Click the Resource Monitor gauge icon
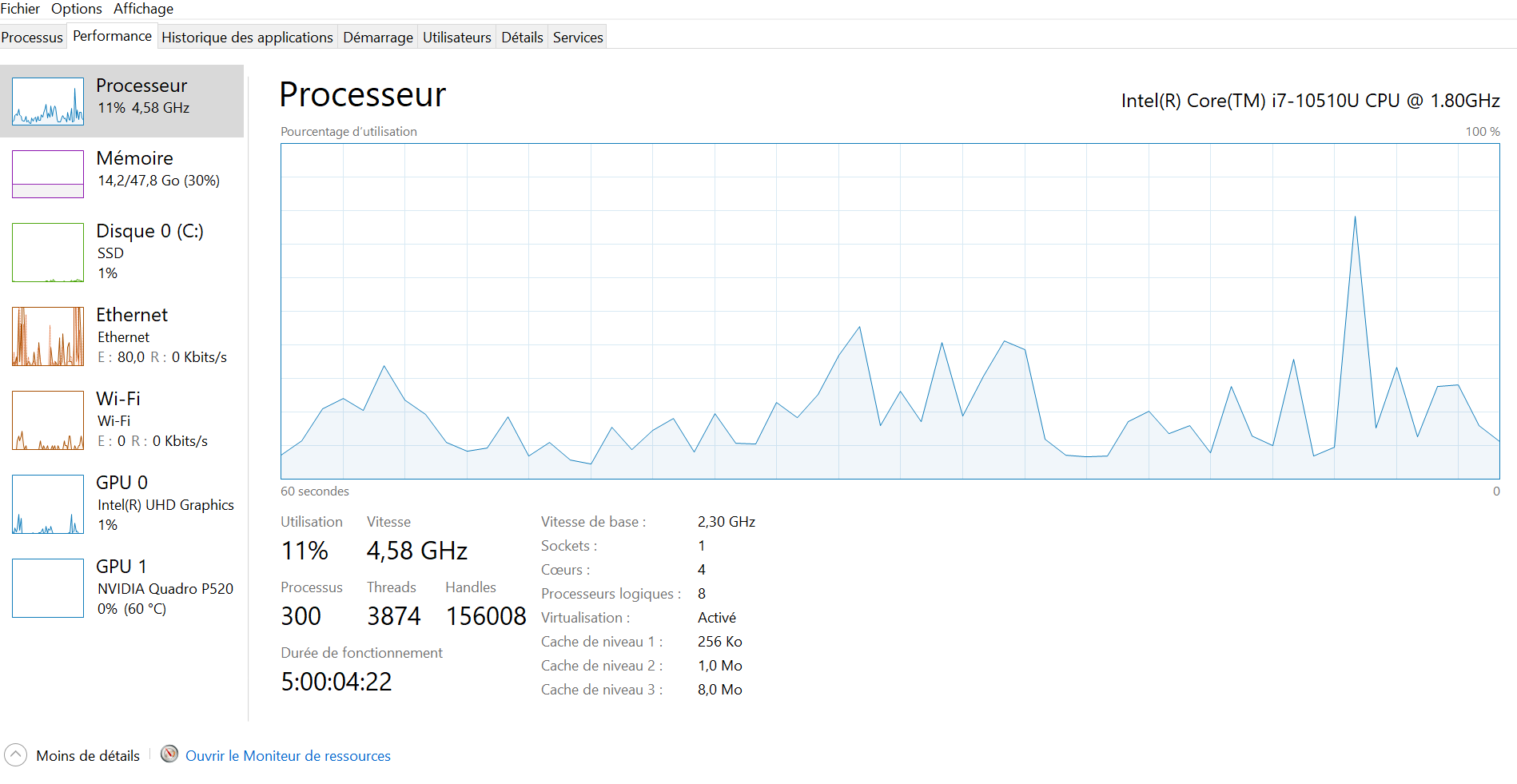1517x784 pixels. click(169, 754)
